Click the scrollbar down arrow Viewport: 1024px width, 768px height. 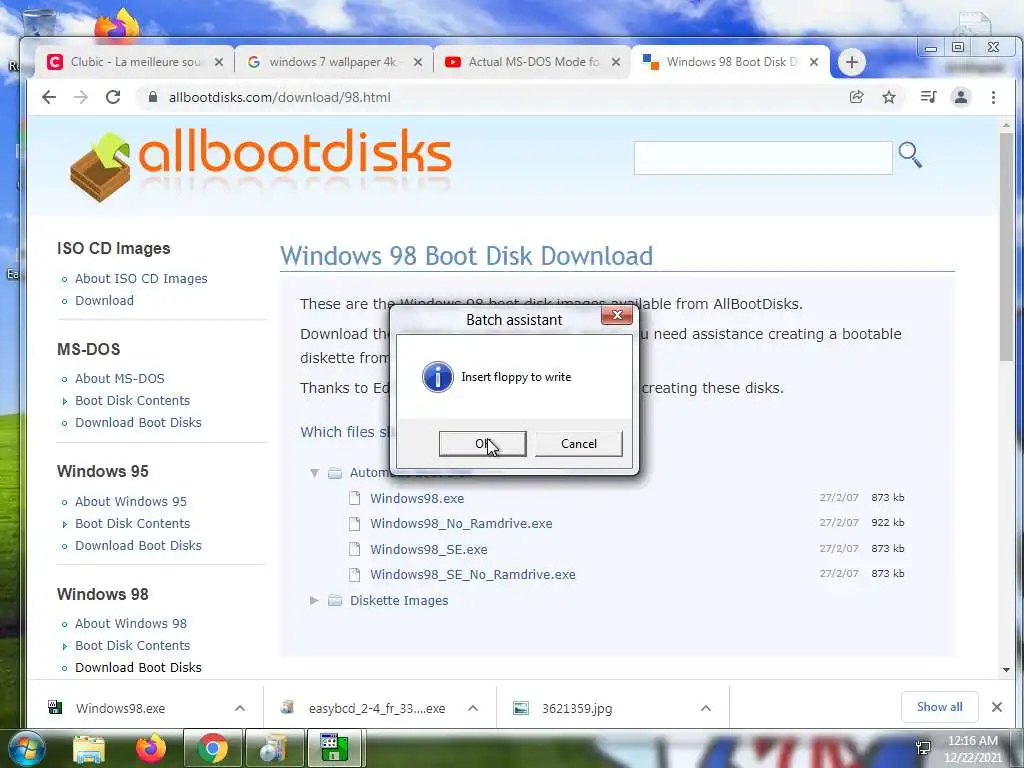coord(1006,669)
